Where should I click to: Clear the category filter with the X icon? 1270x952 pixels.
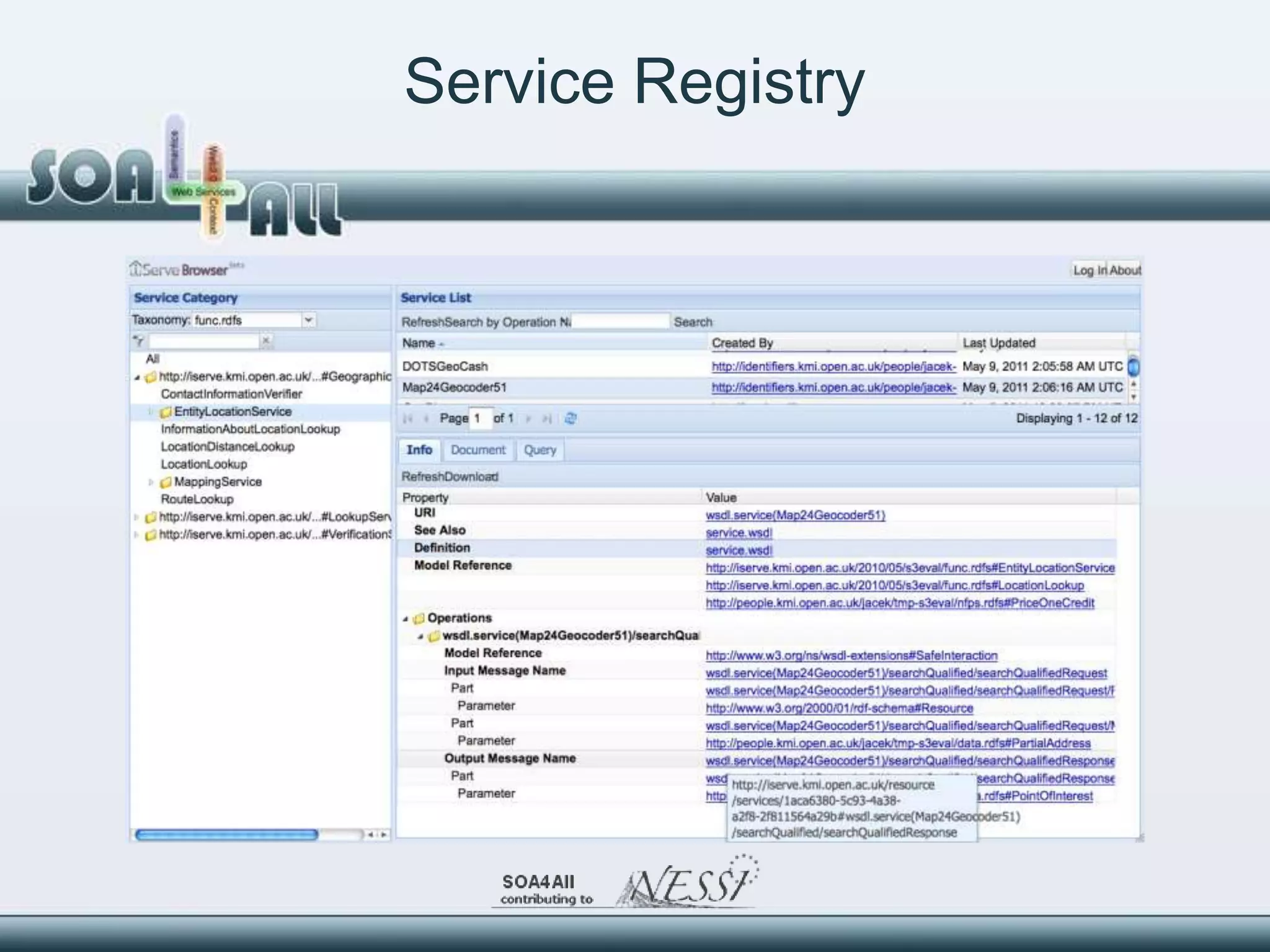pyautogui.click(x=266, y=340)
